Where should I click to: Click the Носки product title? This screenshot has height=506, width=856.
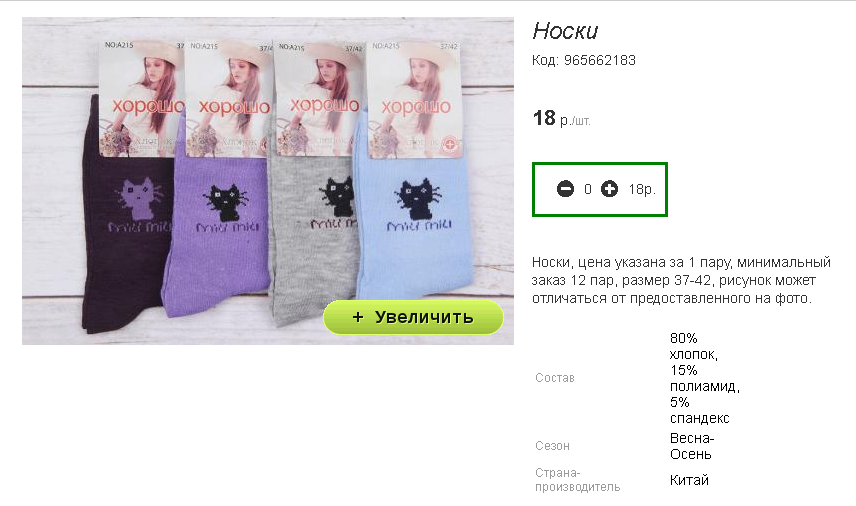click(565, 31)
